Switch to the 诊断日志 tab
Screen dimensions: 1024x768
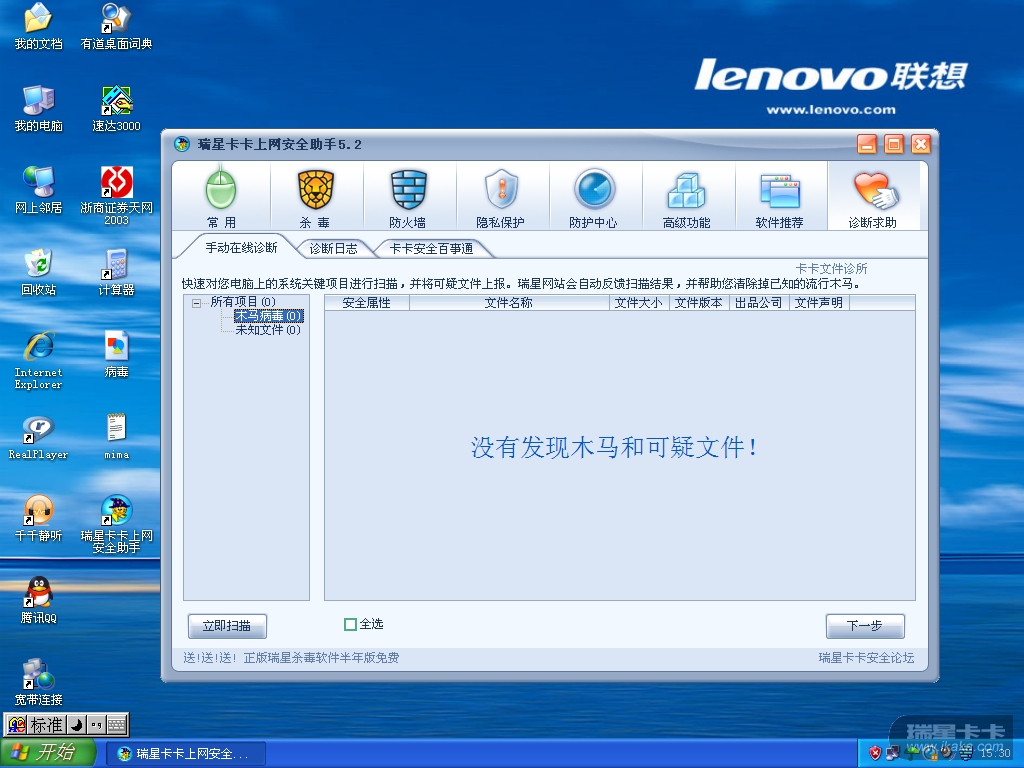point(333,249)
